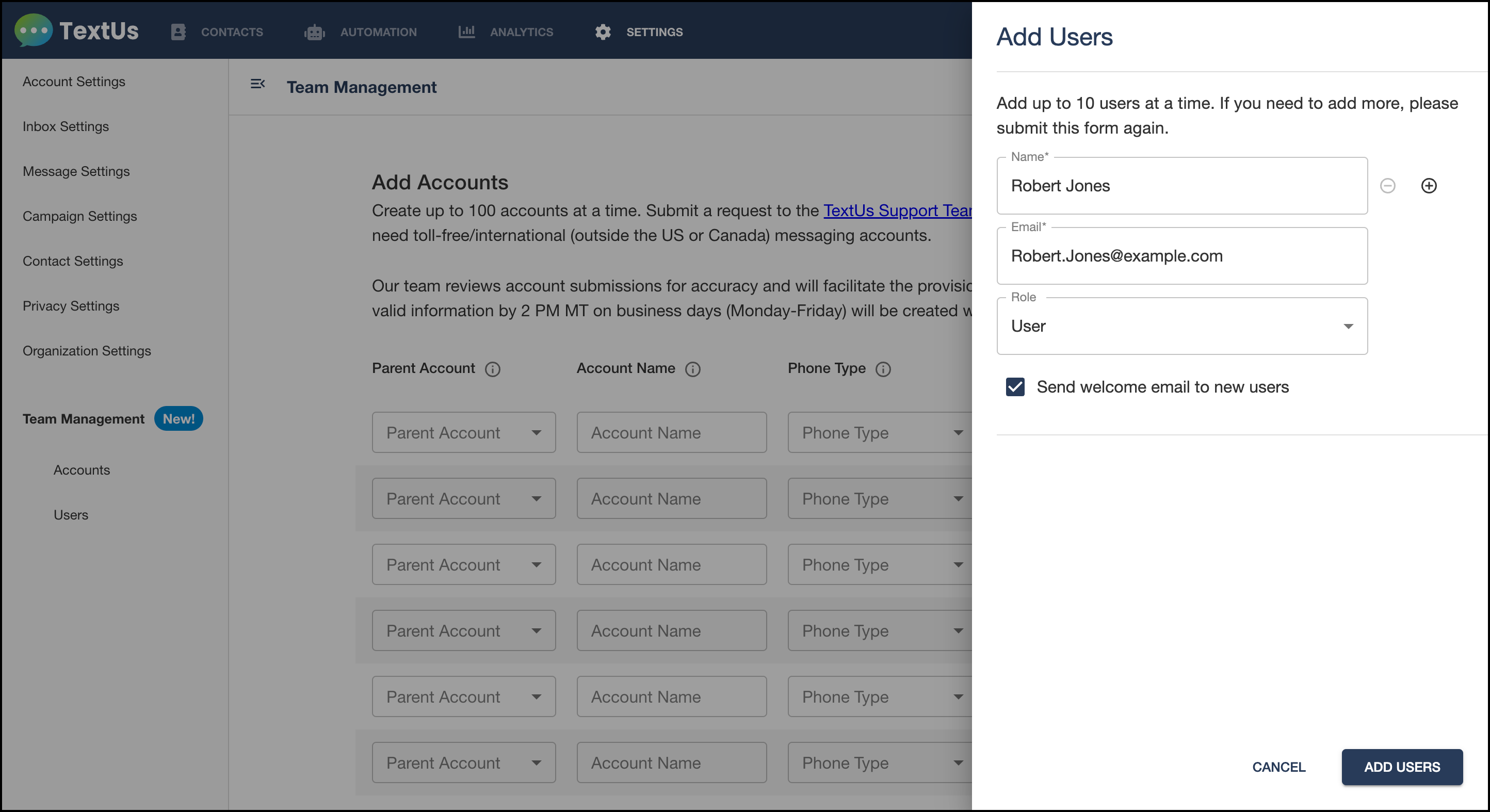
Task: Select the Automation robot icon
Action: coord(315,32)
